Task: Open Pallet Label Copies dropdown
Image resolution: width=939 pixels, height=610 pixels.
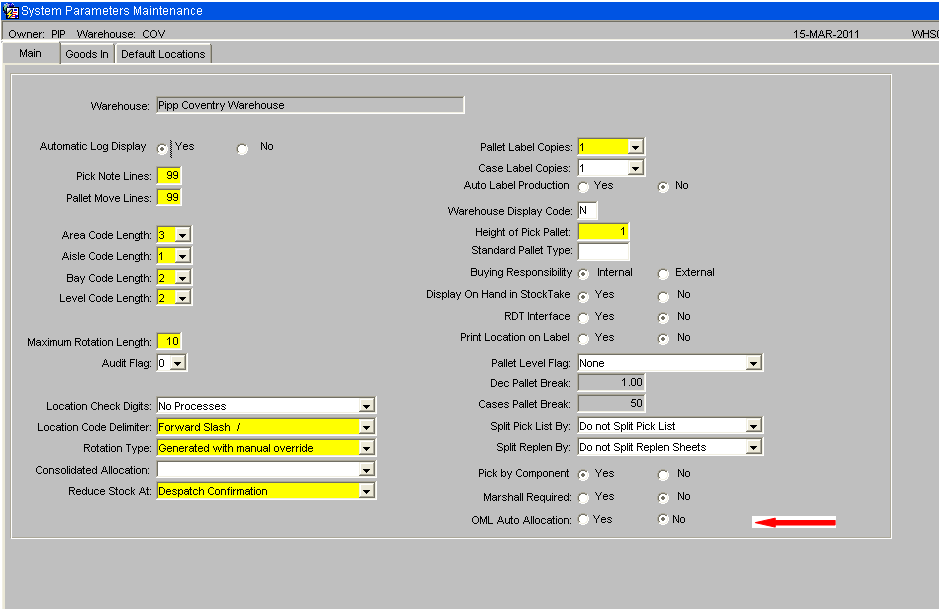Action: click(x=635, y=147)
